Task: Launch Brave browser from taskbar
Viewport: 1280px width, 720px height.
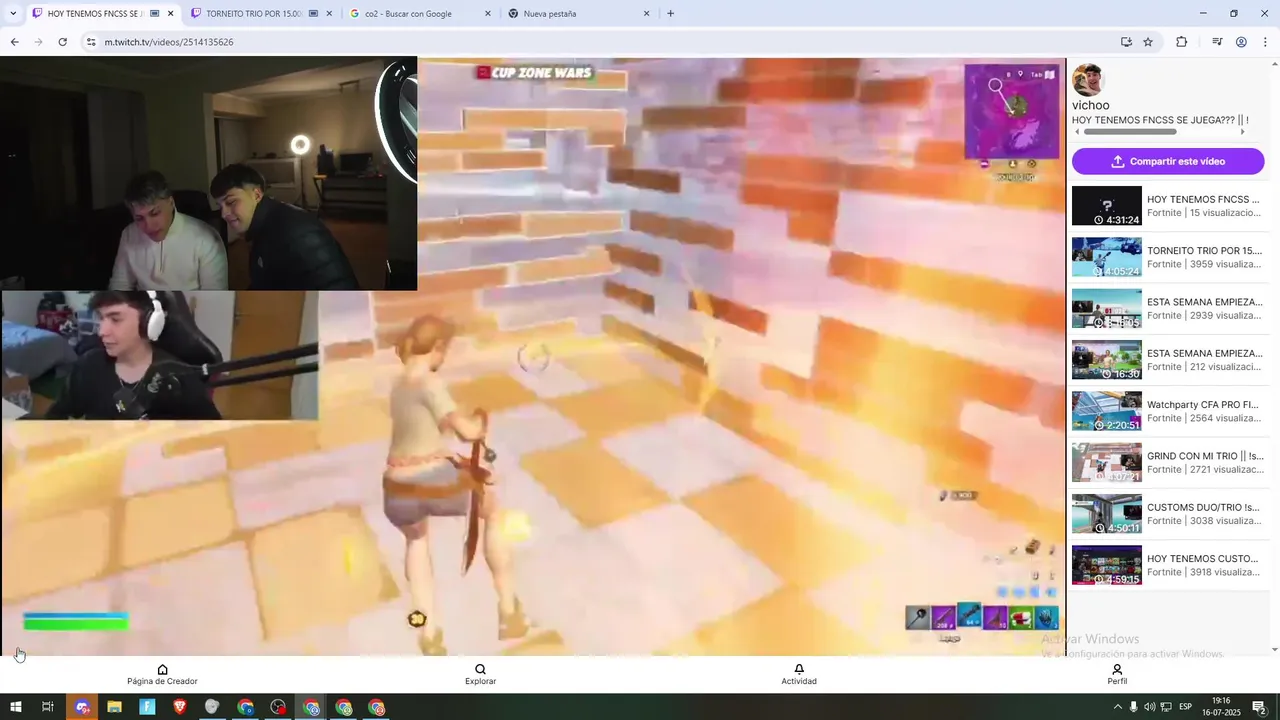Action: [180, 707]
